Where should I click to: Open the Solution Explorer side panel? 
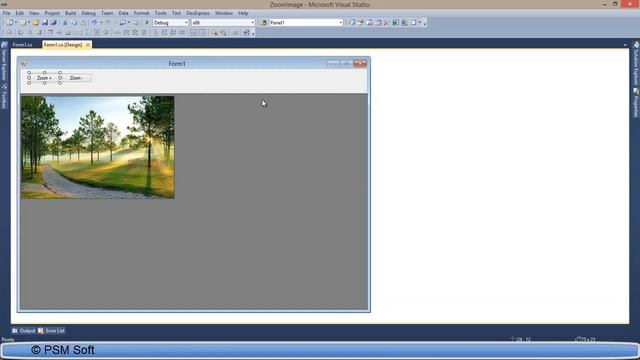pos(636,63)
